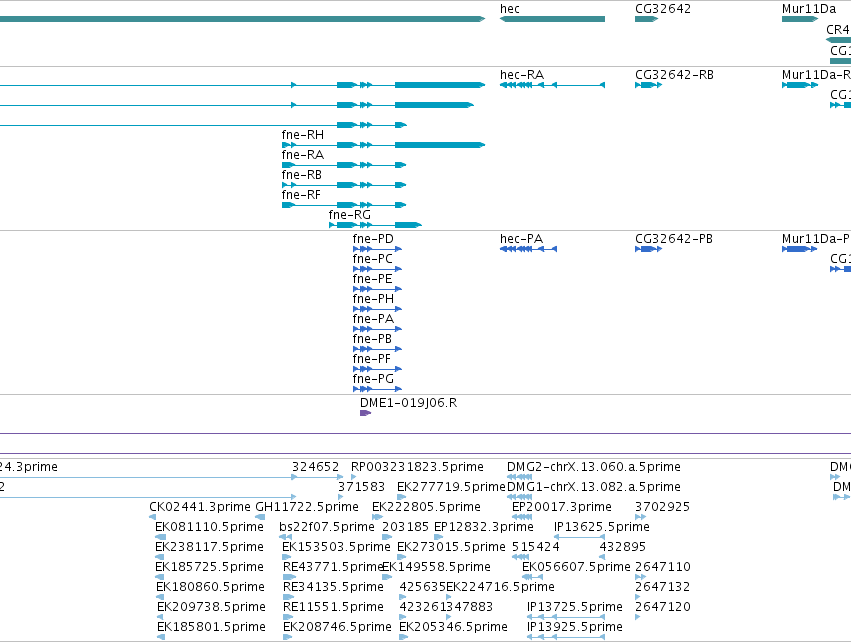Select the fne-PD coding glyph

(377, 249)
